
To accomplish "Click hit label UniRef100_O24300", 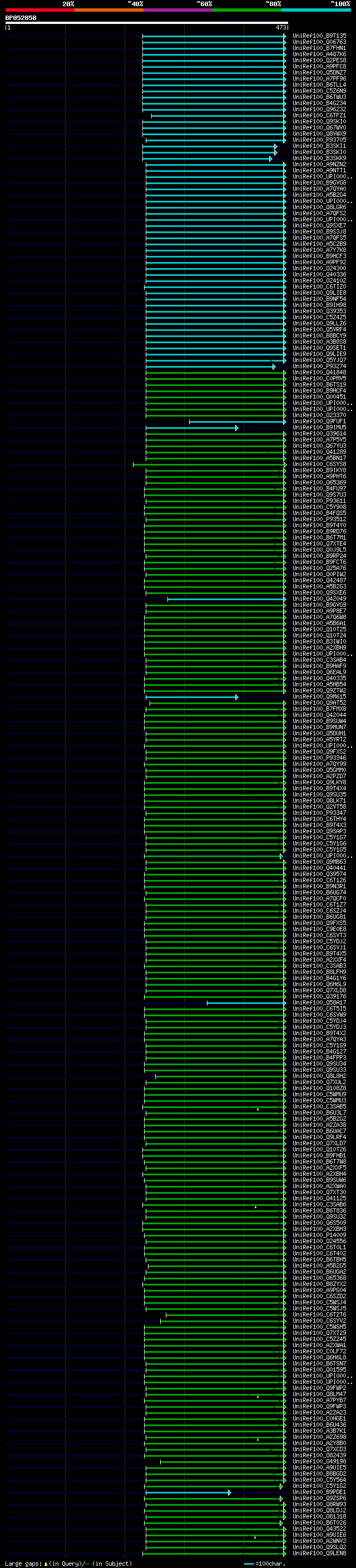I will [319, 269].
